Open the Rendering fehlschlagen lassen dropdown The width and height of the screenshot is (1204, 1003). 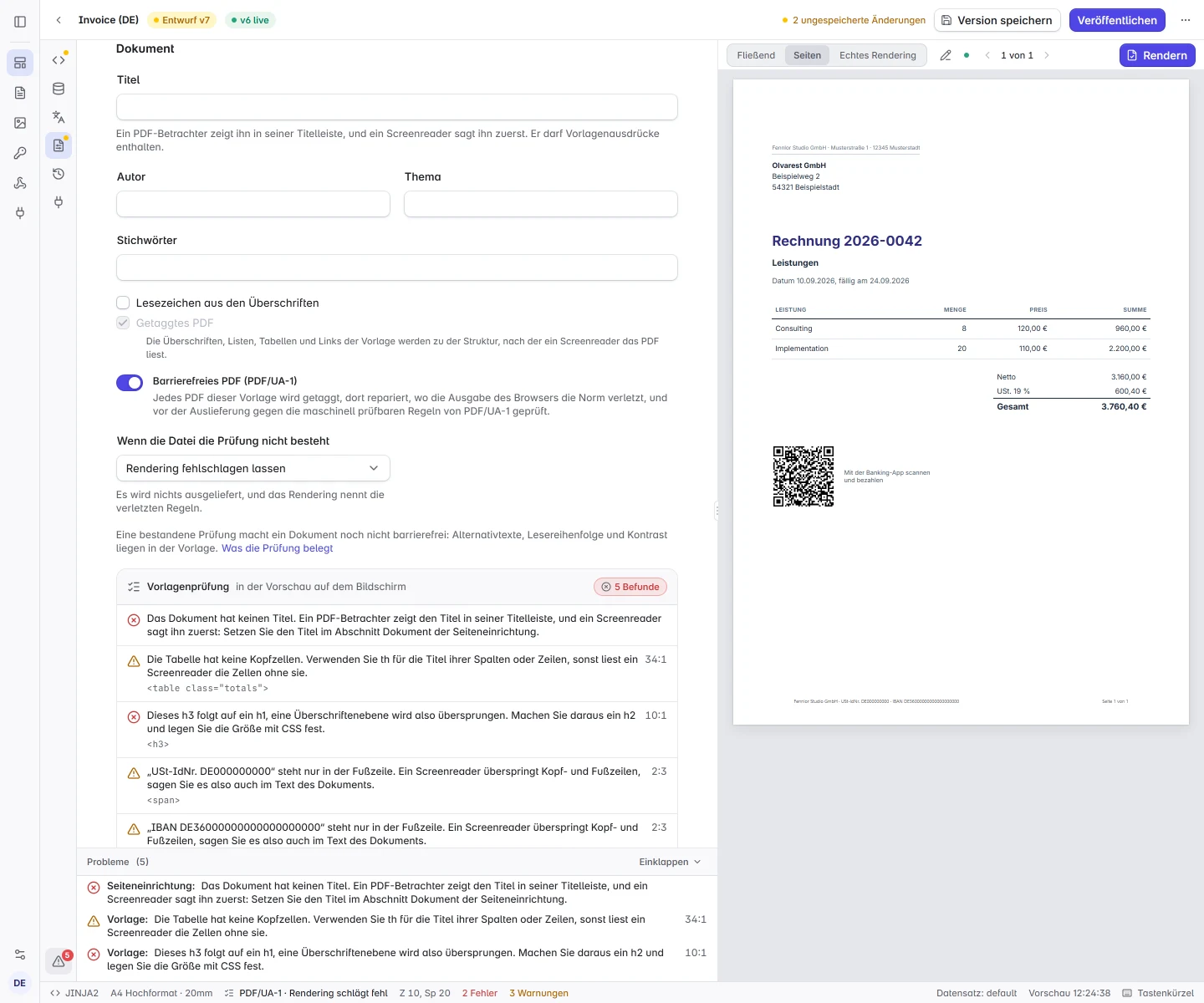tap(253, 468)
